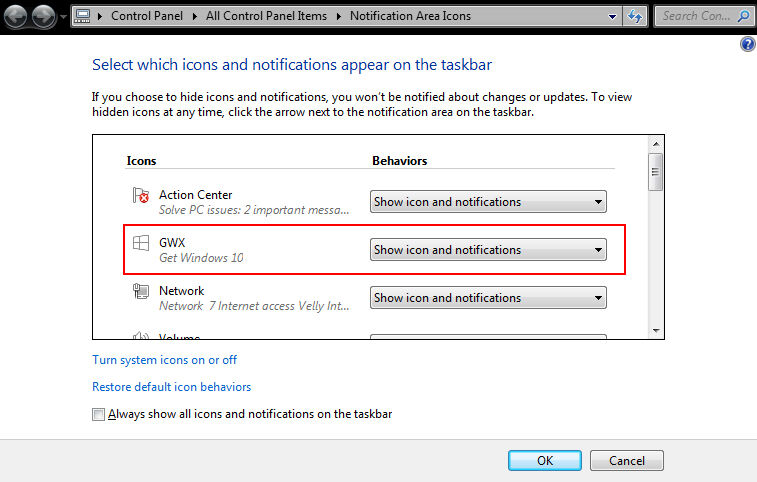757x482 pixels.
Task: Go to Control Panel breadcrumb
Action: (146, 16)
